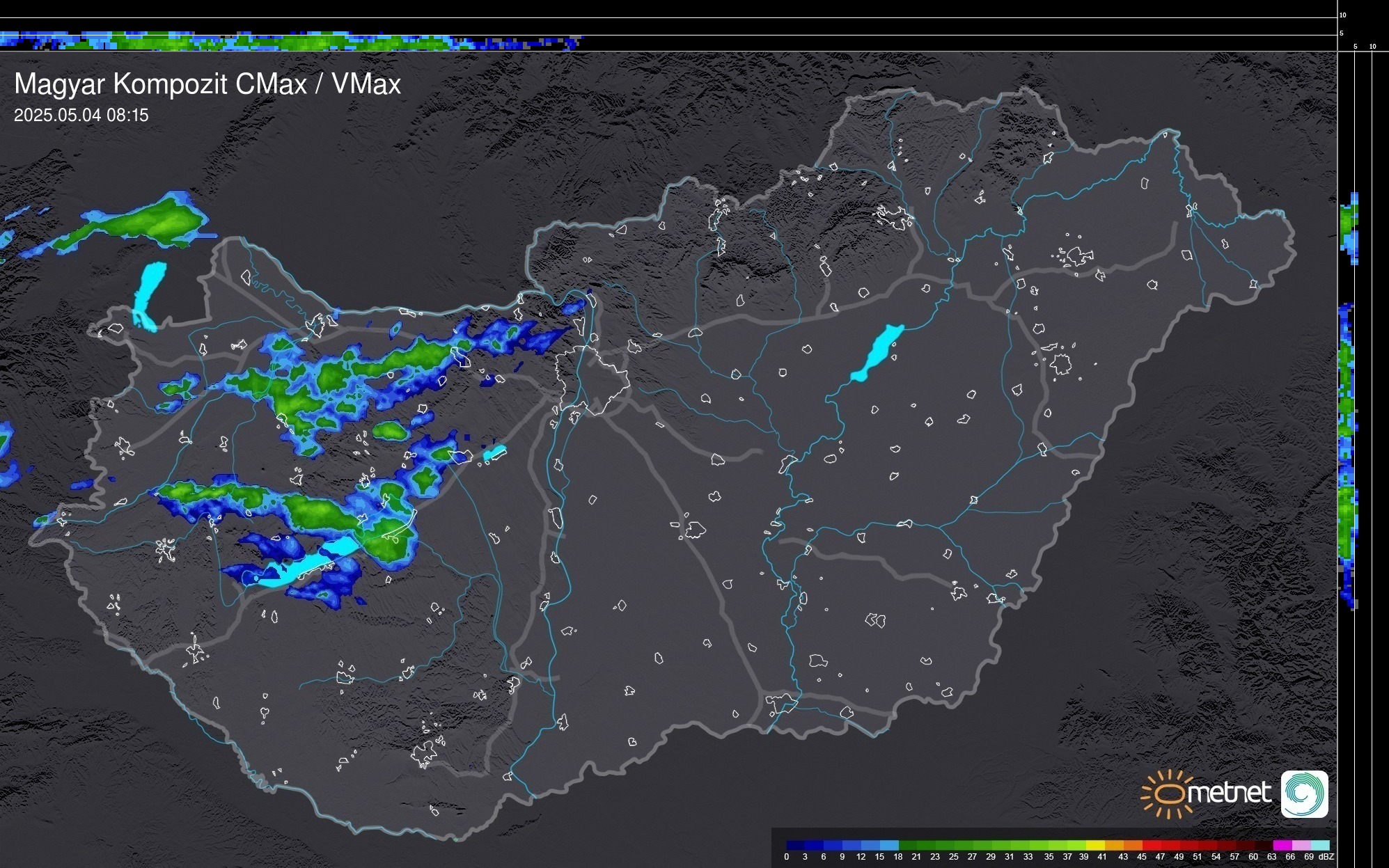Click the right-side VMax vertical profile strip
This screenshot has width=1389, height=868.
point(1349,418)
